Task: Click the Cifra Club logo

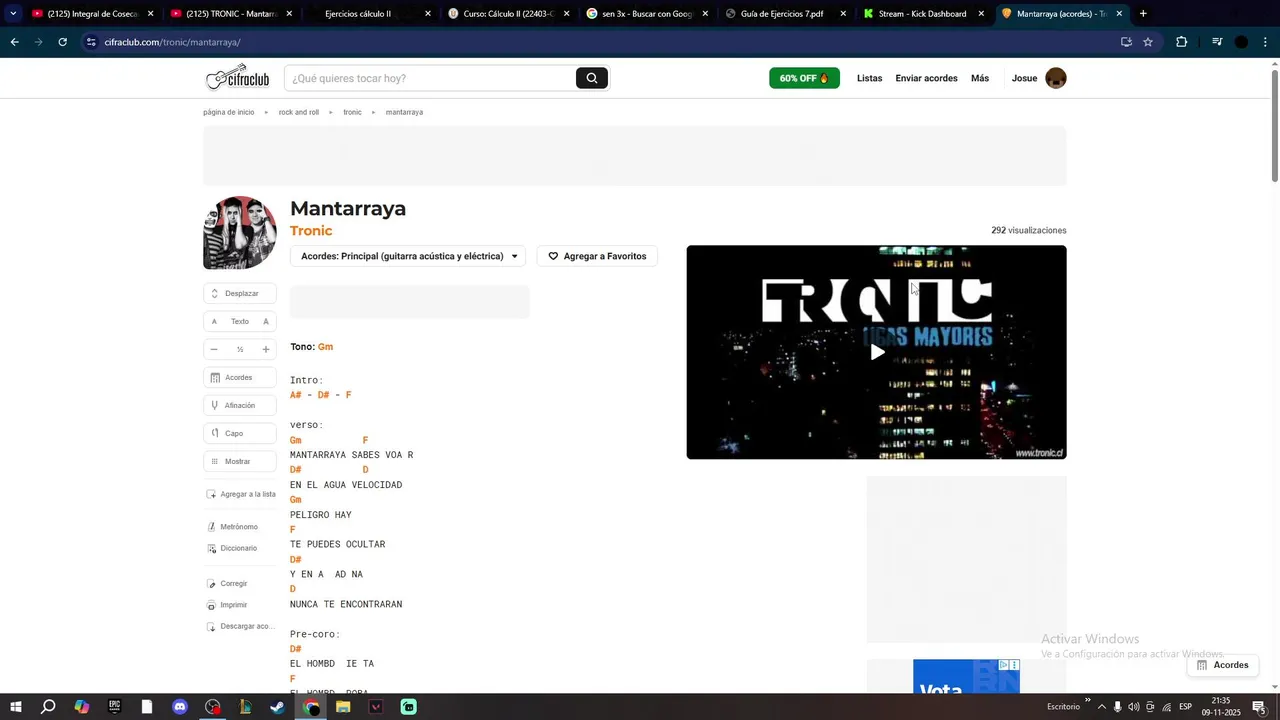Action: (238, 78)
